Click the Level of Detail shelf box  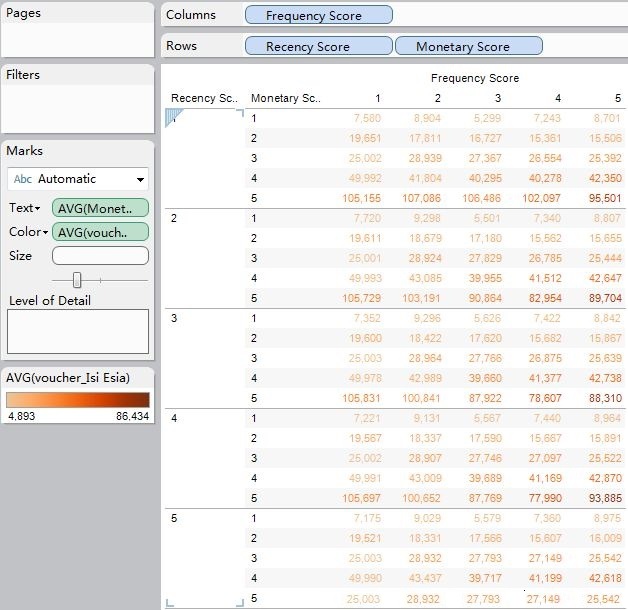click(78, 331)
